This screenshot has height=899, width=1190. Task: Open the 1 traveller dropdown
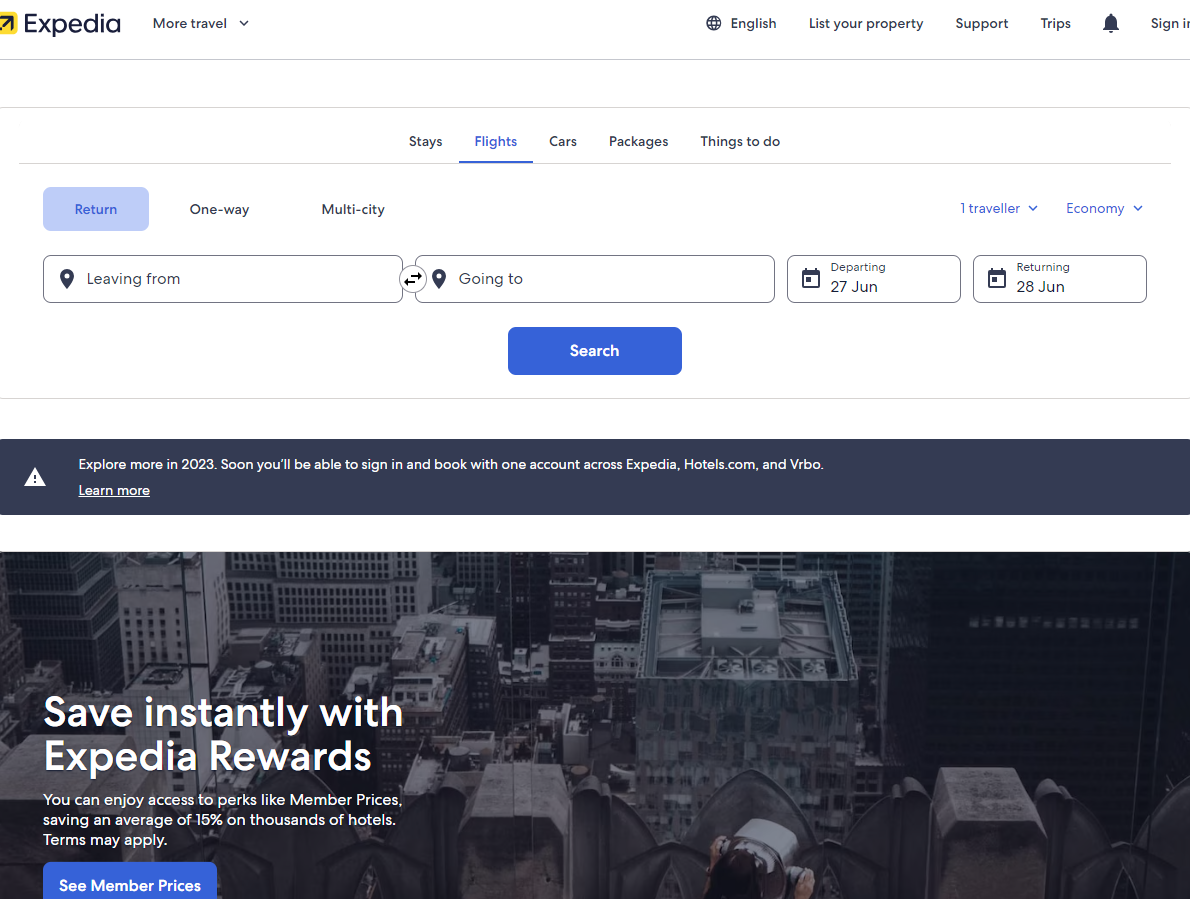pos(999,208)
